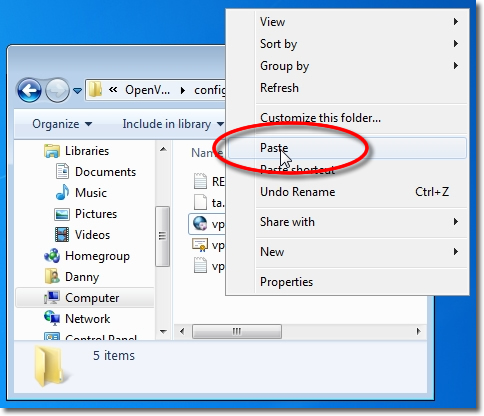This screenshot has height=416, width=484.
Task: Open the Libraries icon in the sidebar
Action: [x=52, y=151]
